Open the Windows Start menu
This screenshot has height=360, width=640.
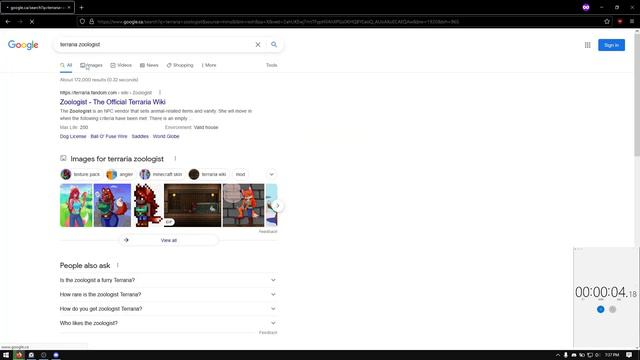[x=6, y=355]
